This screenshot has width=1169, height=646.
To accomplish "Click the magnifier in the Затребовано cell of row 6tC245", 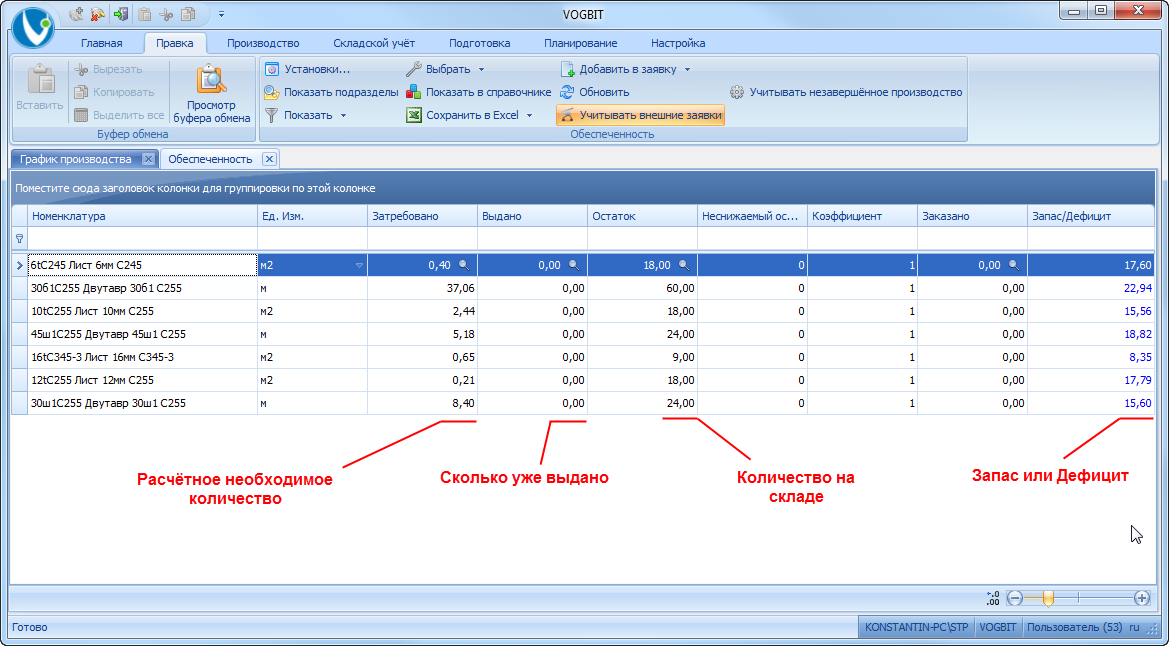I will (464, 265).
